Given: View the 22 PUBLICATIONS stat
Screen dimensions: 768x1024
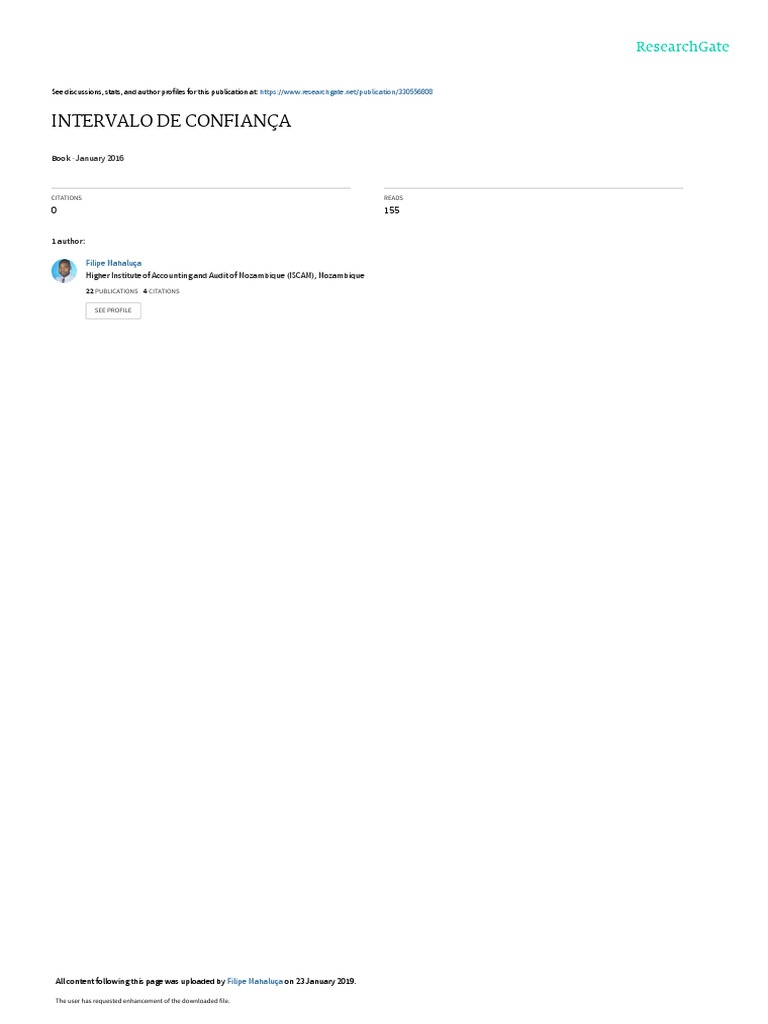Looking at the screenshot, I should click(112, 291).
